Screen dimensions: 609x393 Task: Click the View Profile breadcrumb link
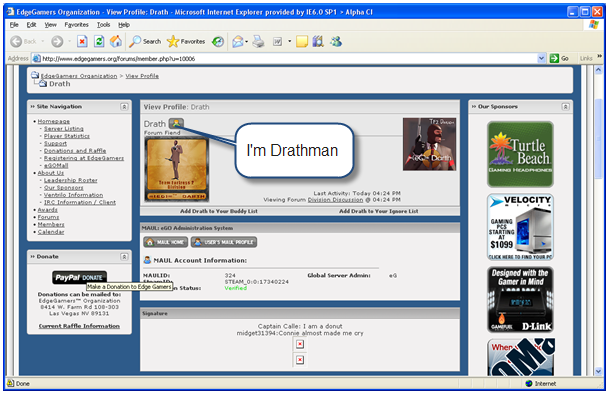(142, 76)
